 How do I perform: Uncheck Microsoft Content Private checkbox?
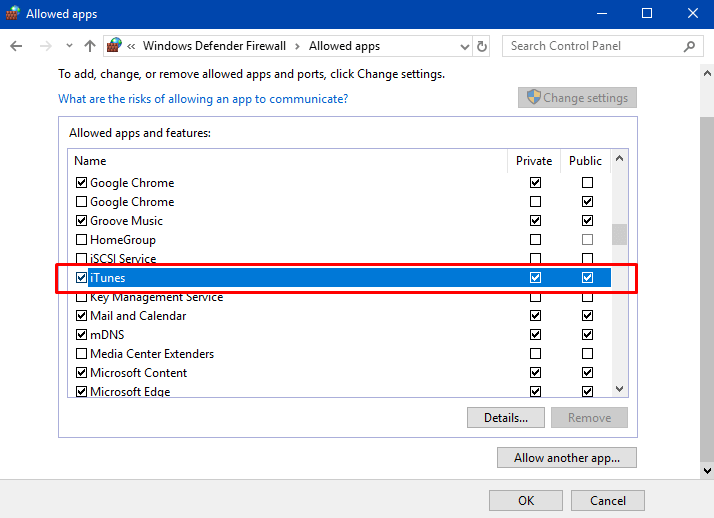point(536,373)
